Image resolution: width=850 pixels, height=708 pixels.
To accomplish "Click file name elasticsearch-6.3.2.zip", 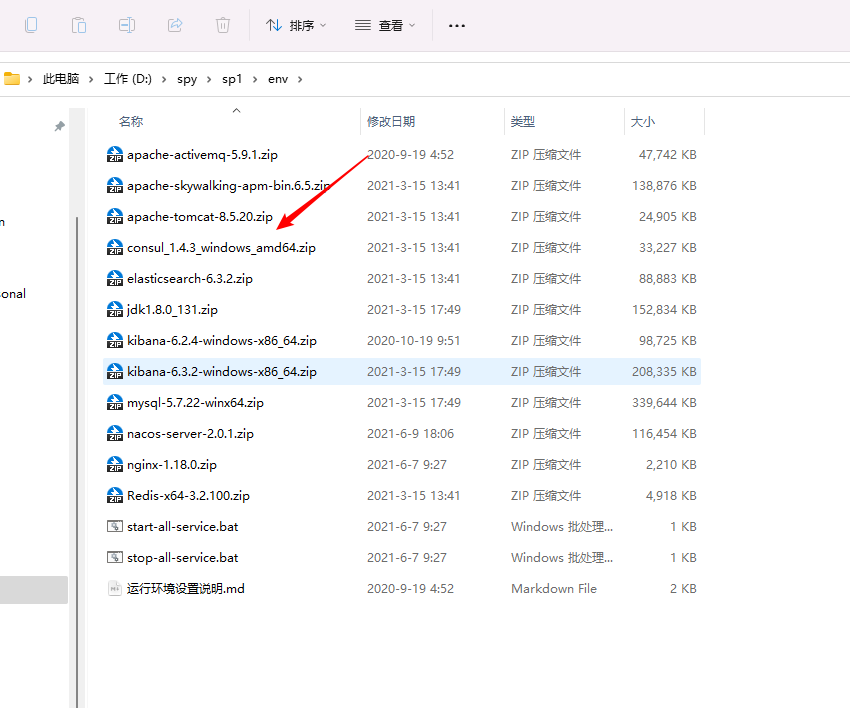I will coord(190,279).
